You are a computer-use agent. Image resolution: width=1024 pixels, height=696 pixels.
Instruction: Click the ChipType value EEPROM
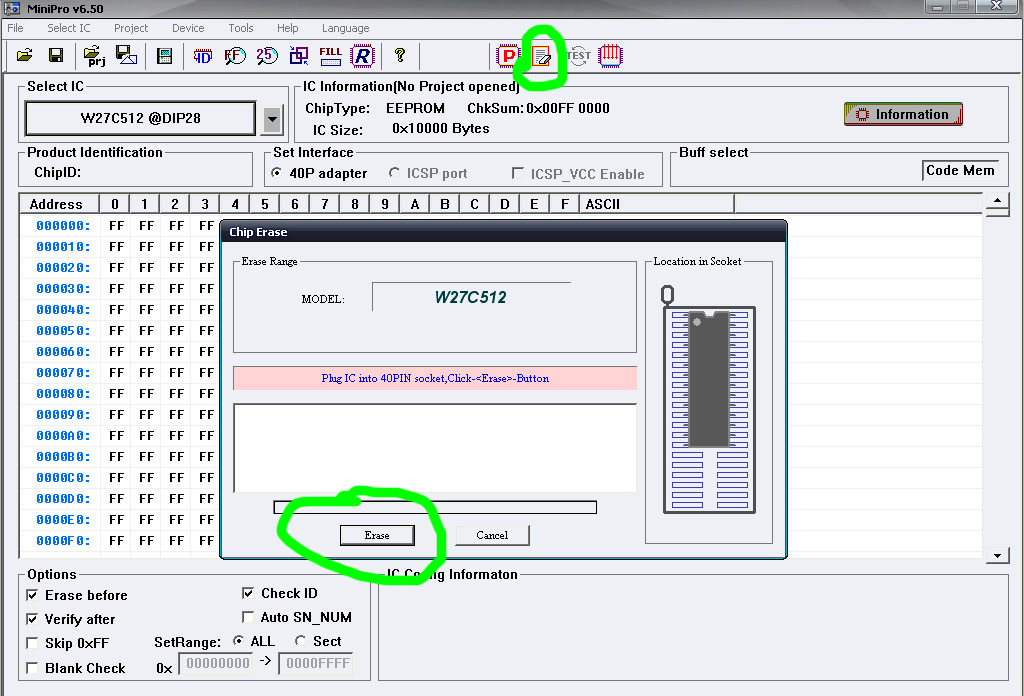coord(415,108)
